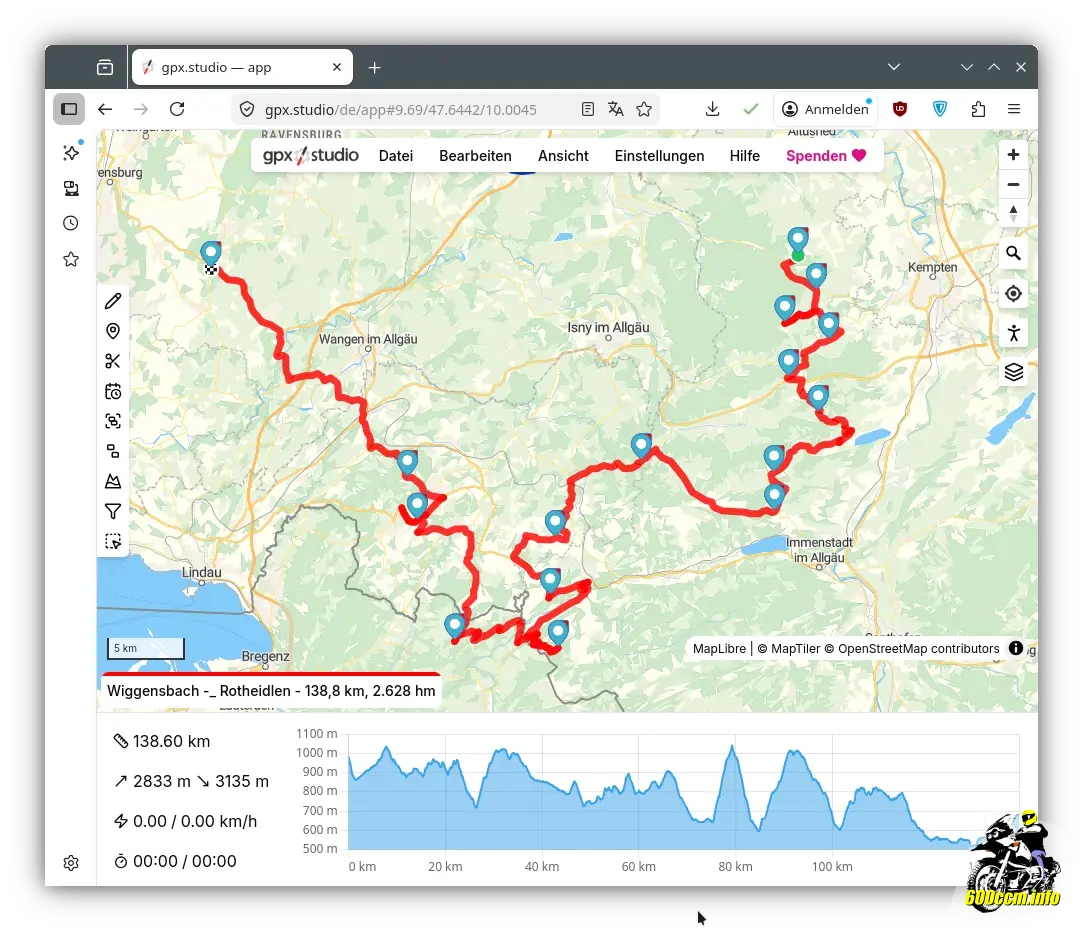The width and height of the screenshot is (1083, 931).
Task: Choose the waypoint map pin tool
Action: coord(113,331)
